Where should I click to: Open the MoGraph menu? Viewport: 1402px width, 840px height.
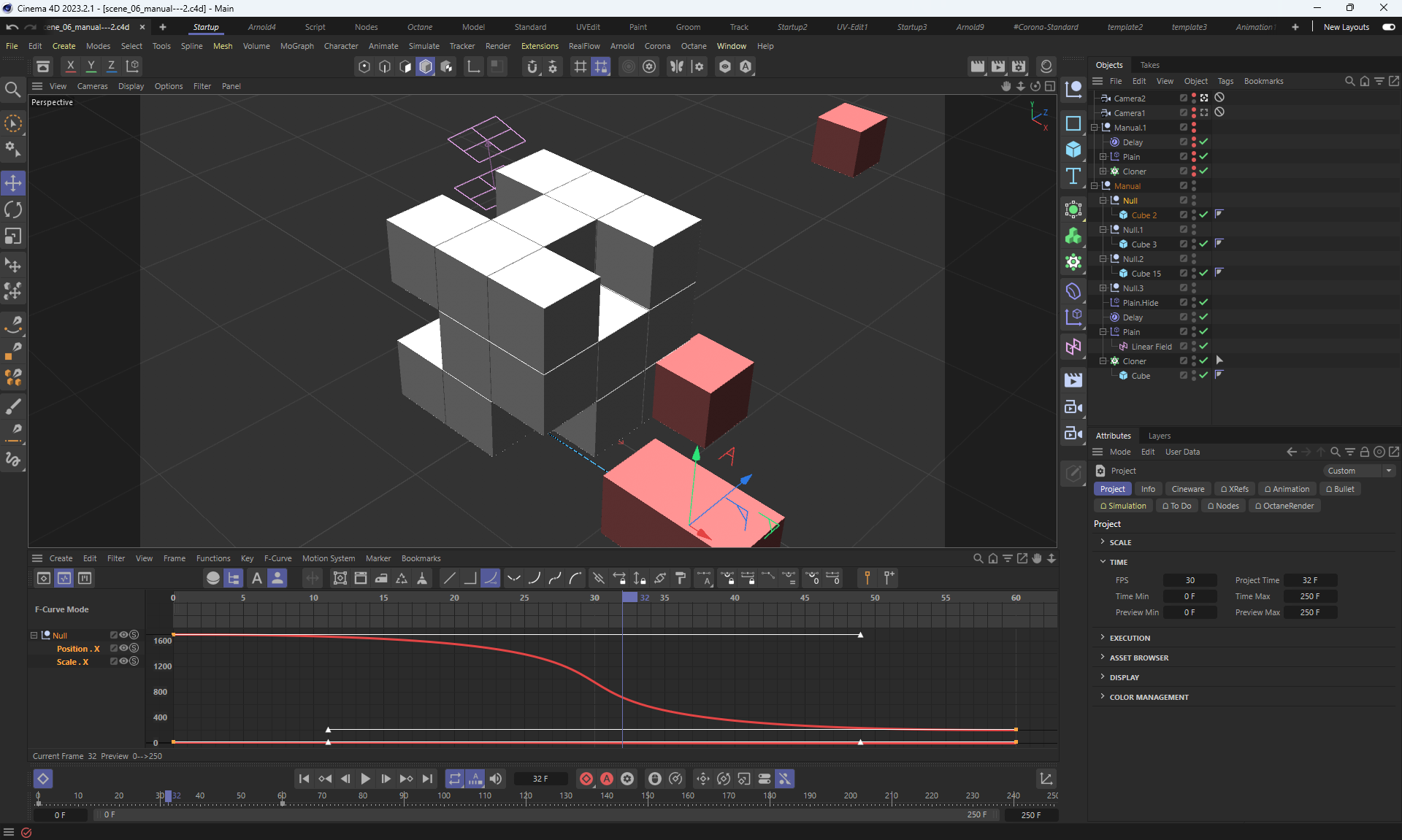(296, 46)
